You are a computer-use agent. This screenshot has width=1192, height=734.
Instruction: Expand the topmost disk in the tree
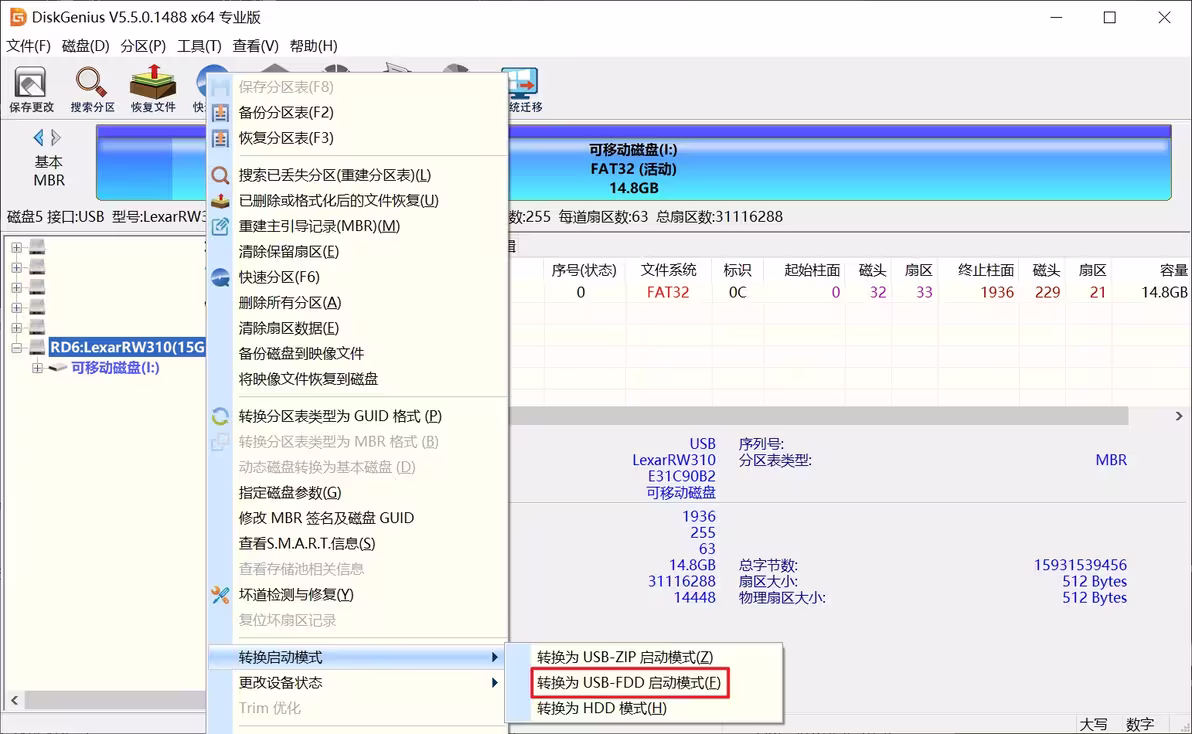16,247
